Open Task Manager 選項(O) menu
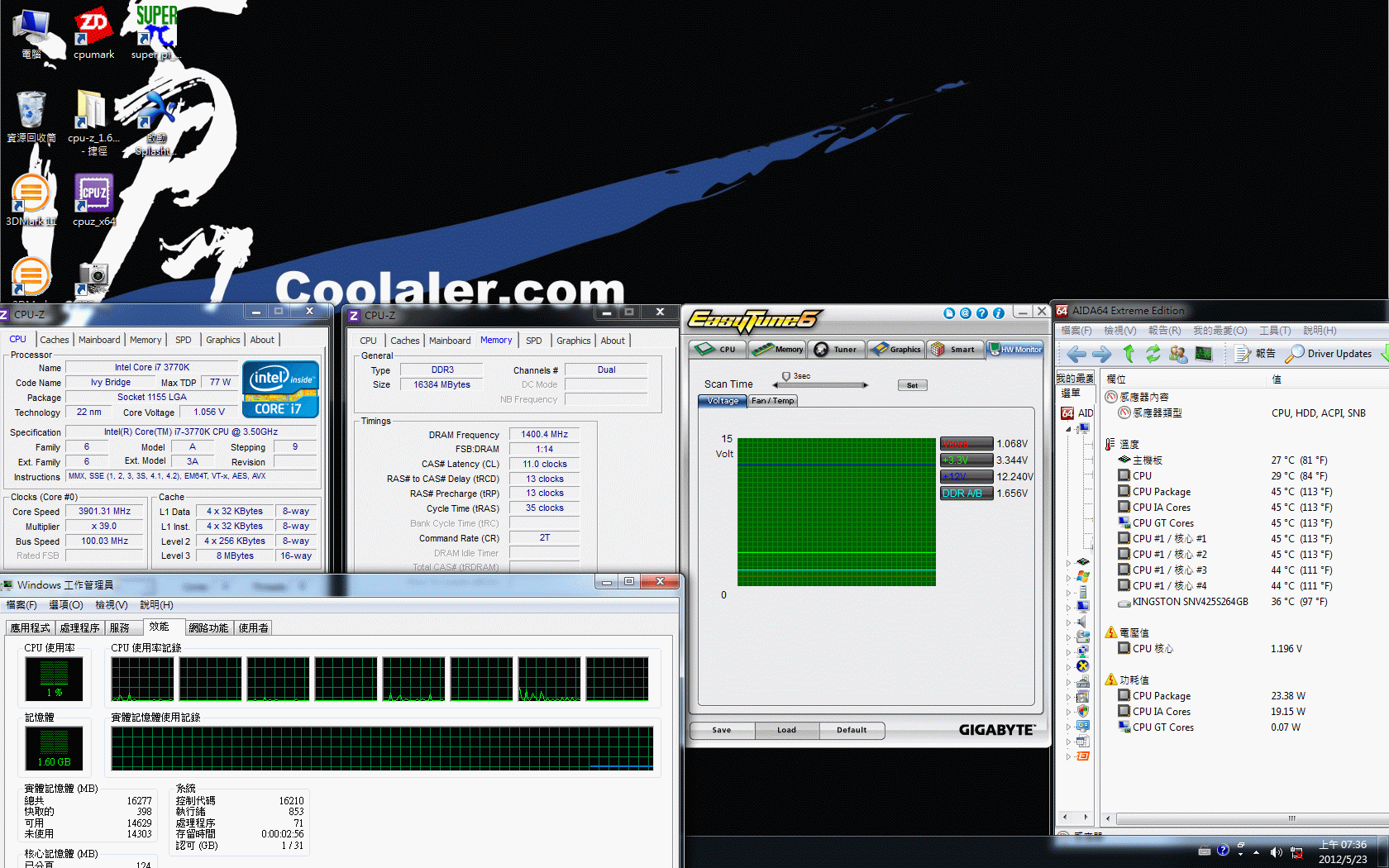This screenshot has height=868, width=1389. pos(66,605)
